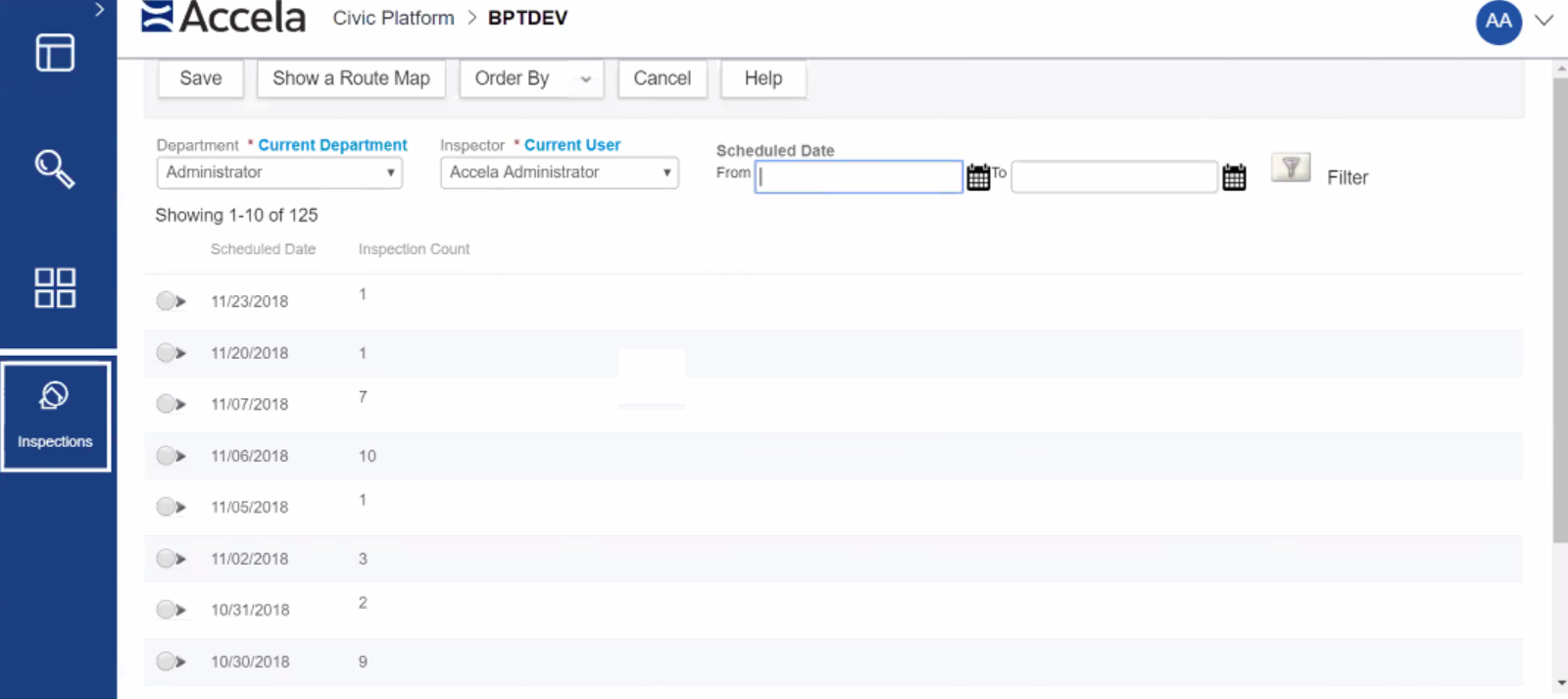
Task: Open the grid apps launcher icon
Action: click(55, 288)
